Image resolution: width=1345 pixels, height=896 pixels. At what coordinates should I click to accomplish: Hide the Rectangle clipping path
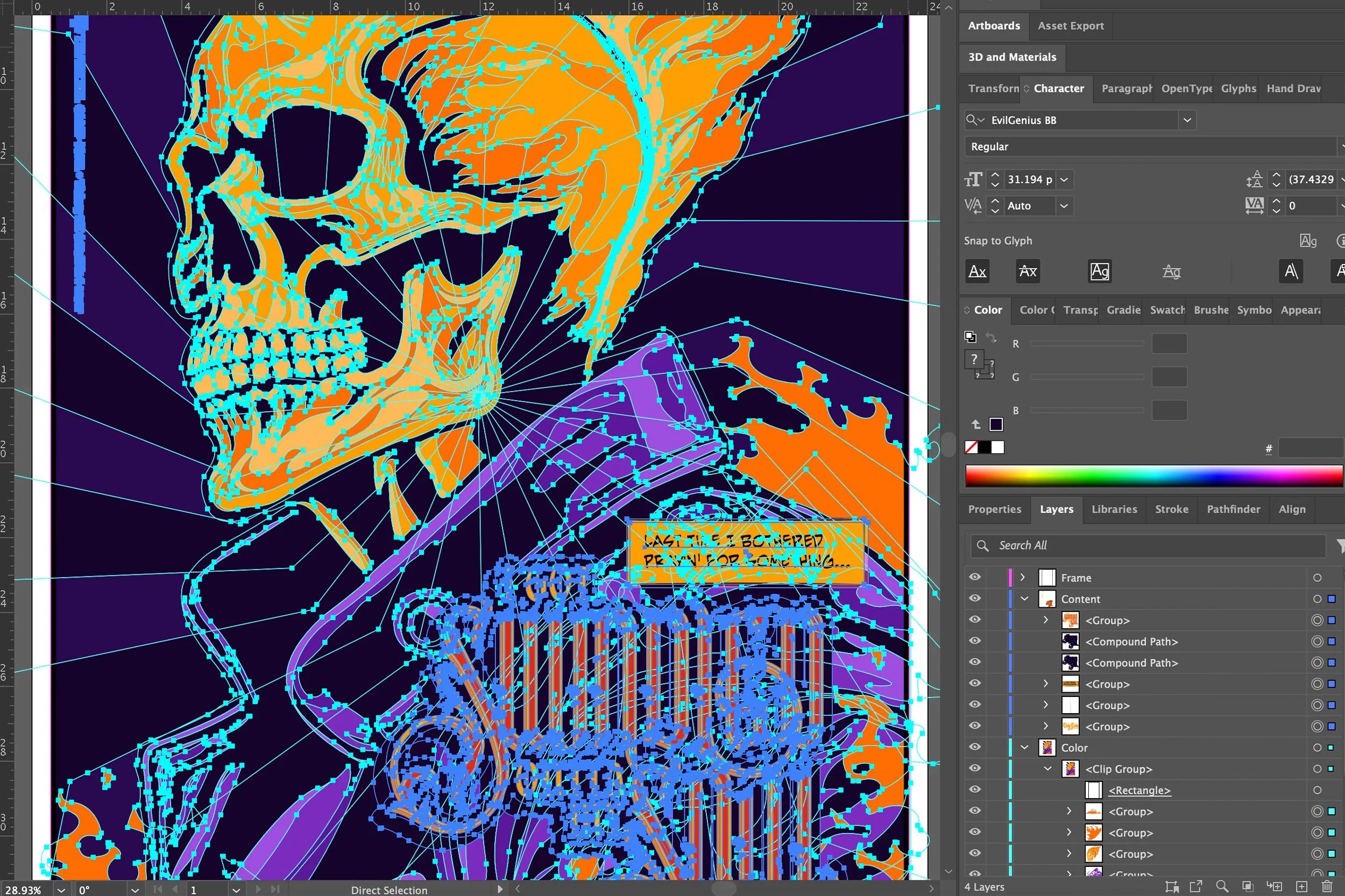(x=975, y=790)
